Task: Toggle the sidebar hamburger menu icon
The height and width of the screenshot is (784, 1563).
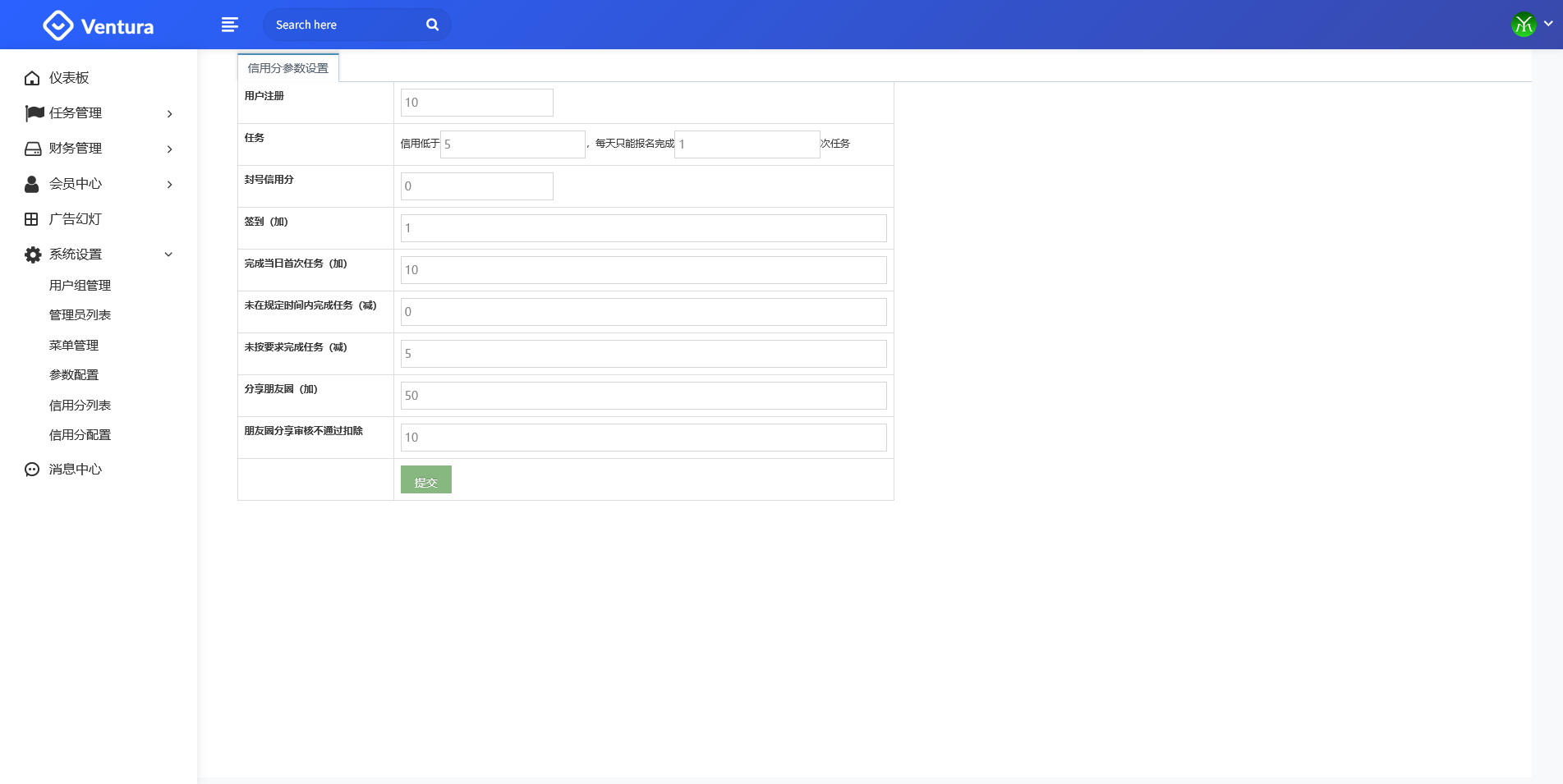Action: [x=230, y=25]
